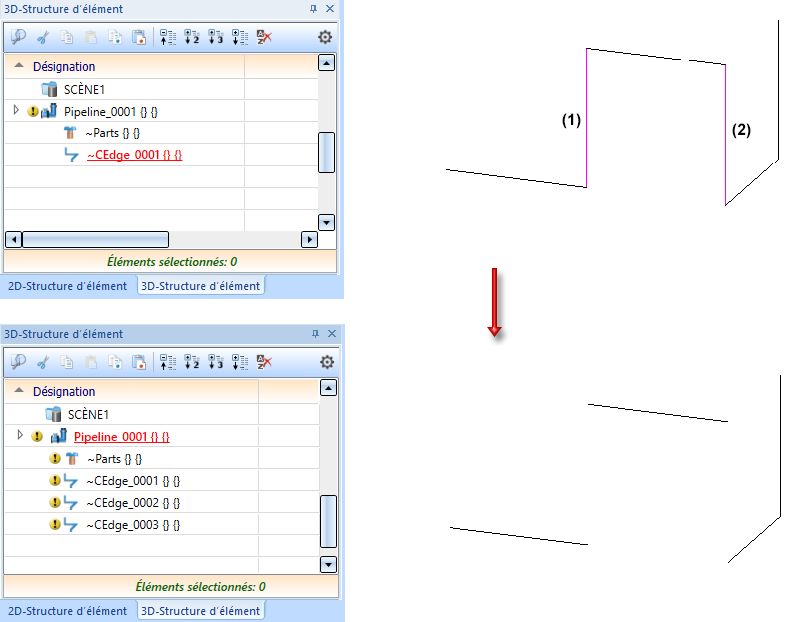Viewport: 796px width, 622px height.
Task: Click scroll-up arrow in upper panel
Action: click(x=326, y=63)
